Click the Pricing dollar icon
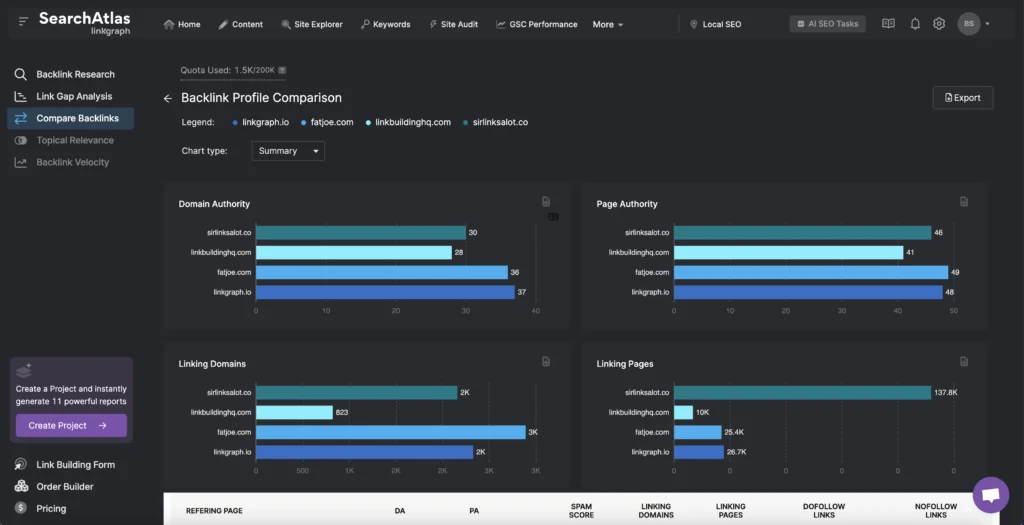 coord(21,508)
